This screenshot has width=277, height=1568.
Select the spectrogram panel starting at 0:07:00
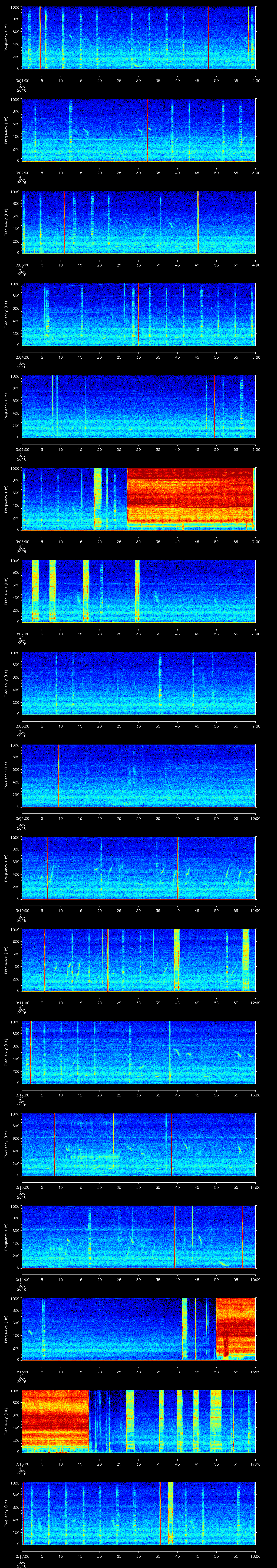(139, 592)
